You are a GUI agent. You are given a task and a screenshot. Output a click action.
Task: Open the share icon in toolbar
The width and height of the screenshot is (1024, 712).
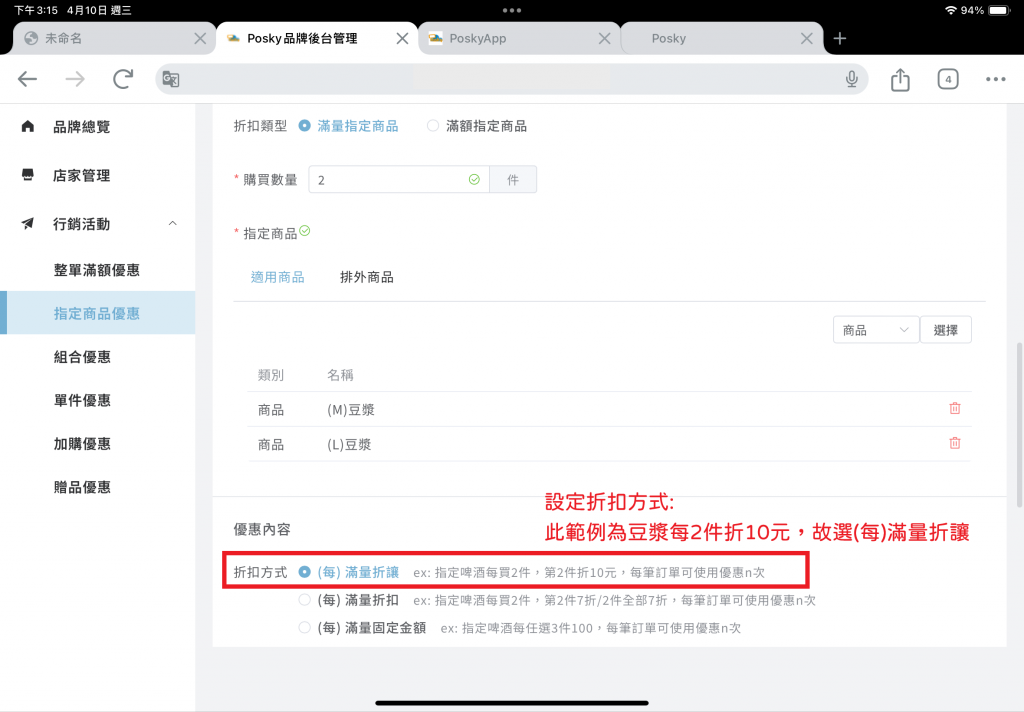(900, 79)
